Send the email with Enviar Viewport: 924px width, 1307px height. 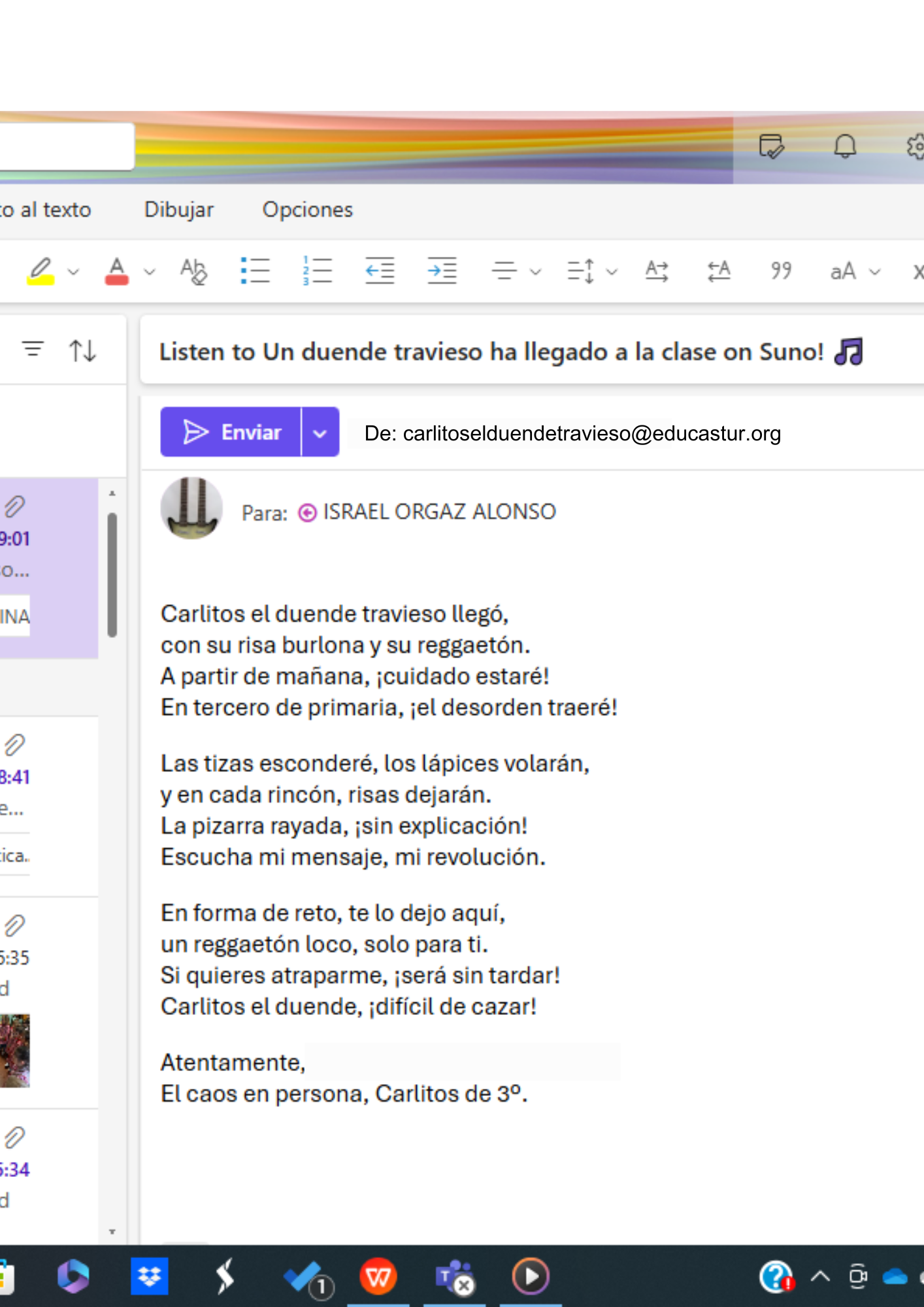click(x=231, y=433)
